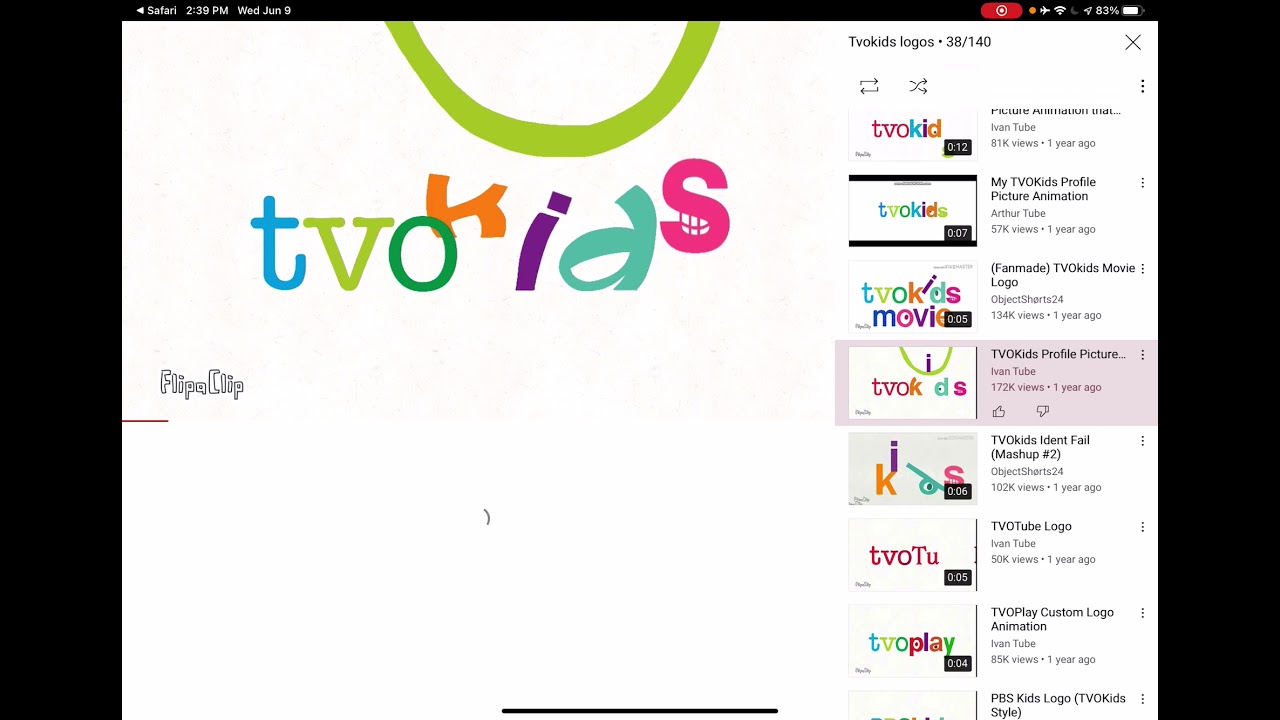Viewport: 1280px width, 720px height.
Task: Open options for the current TVOKids Profile Picture video
Action: (1142, 355)
